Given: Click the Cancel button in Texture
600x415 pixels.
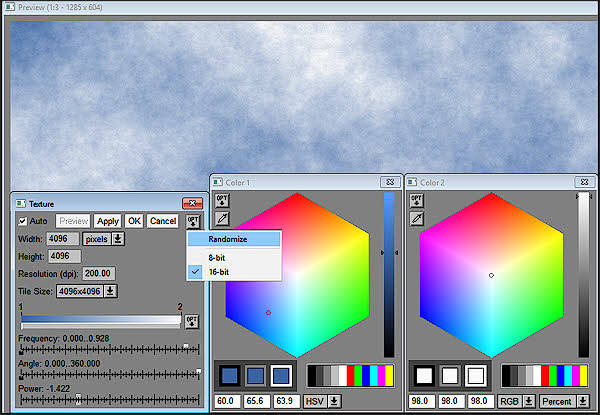Looking at the screenshot, I should (163, 221).
